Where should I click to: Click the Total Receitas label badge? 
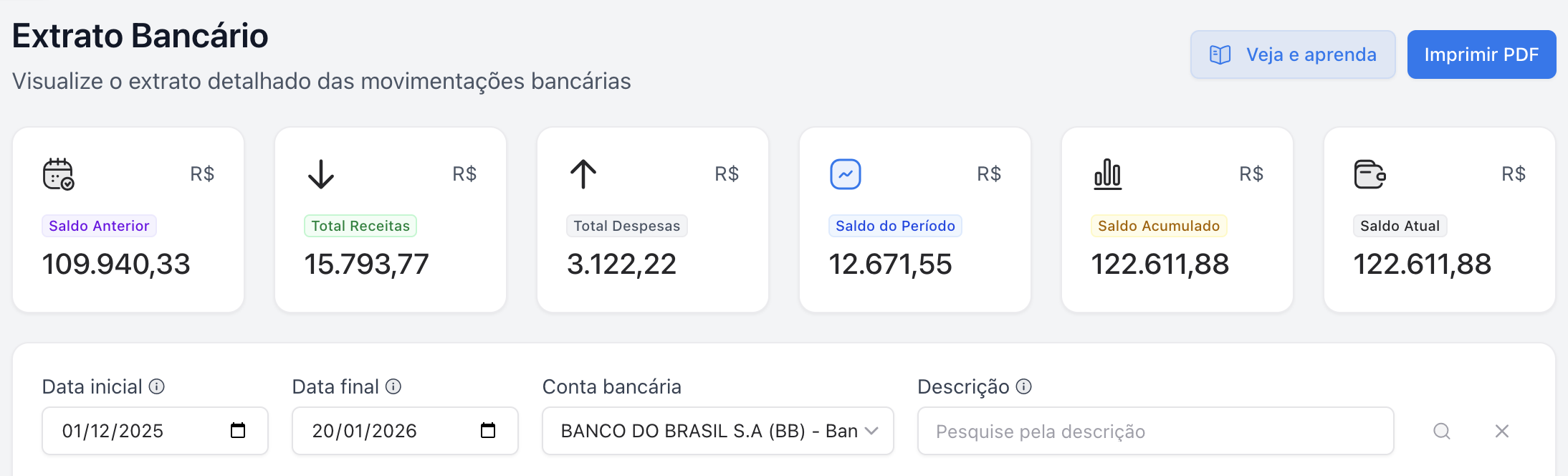pyautogui.click(x=360, y=226)
